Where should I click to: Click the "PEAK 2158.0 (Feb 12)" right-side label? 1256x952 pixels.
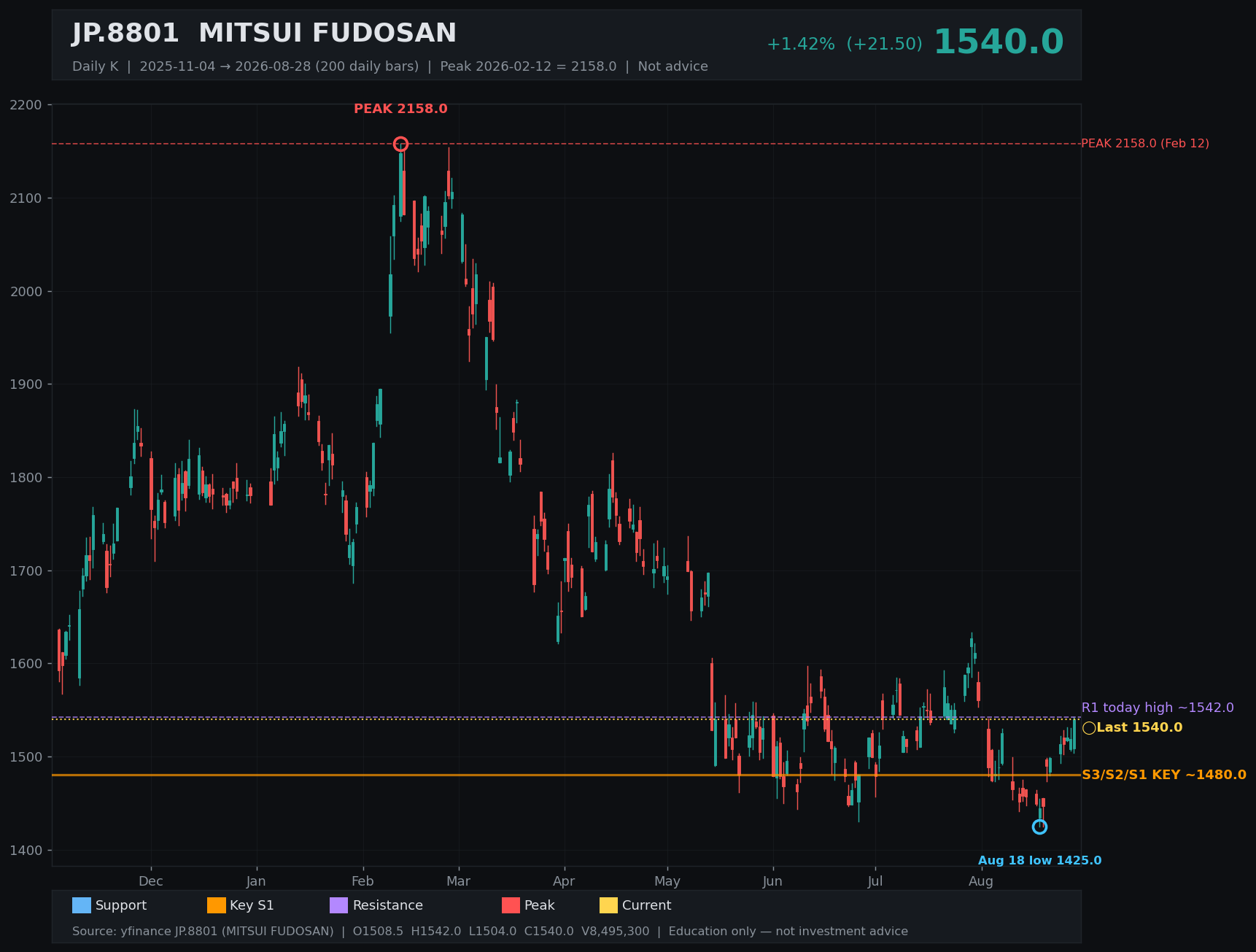(1145, 144)
